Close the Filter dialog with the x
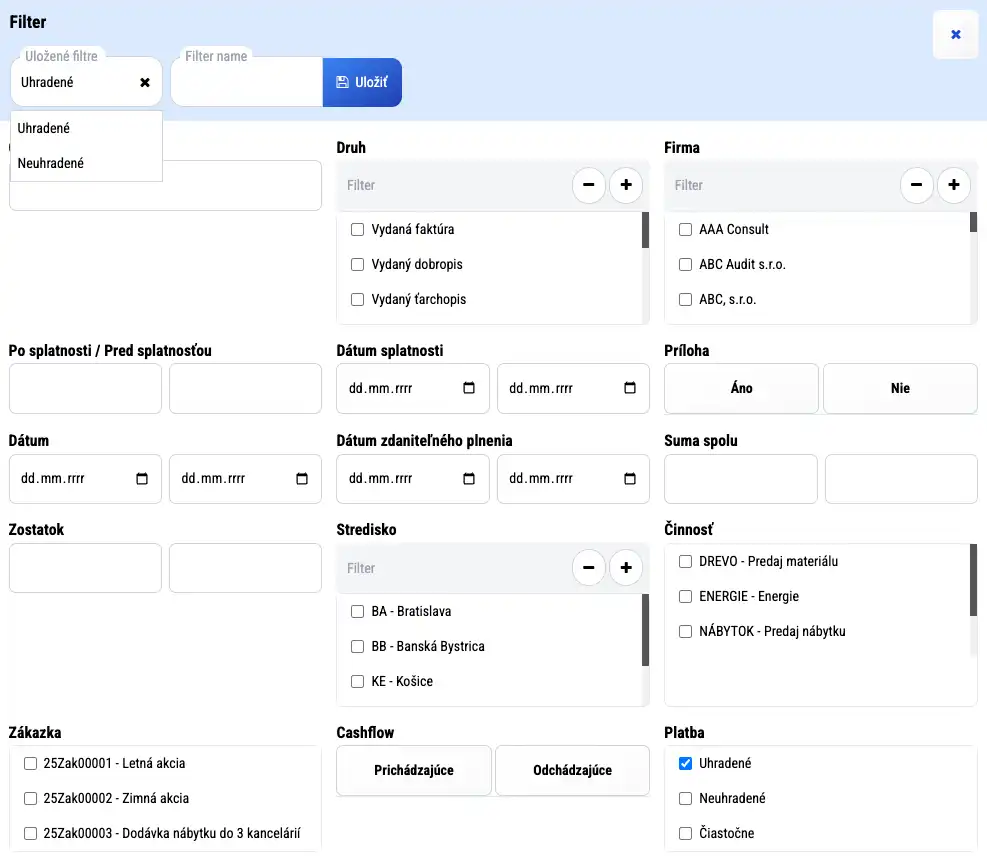This screenshot has height=861, width=987. 955,35
